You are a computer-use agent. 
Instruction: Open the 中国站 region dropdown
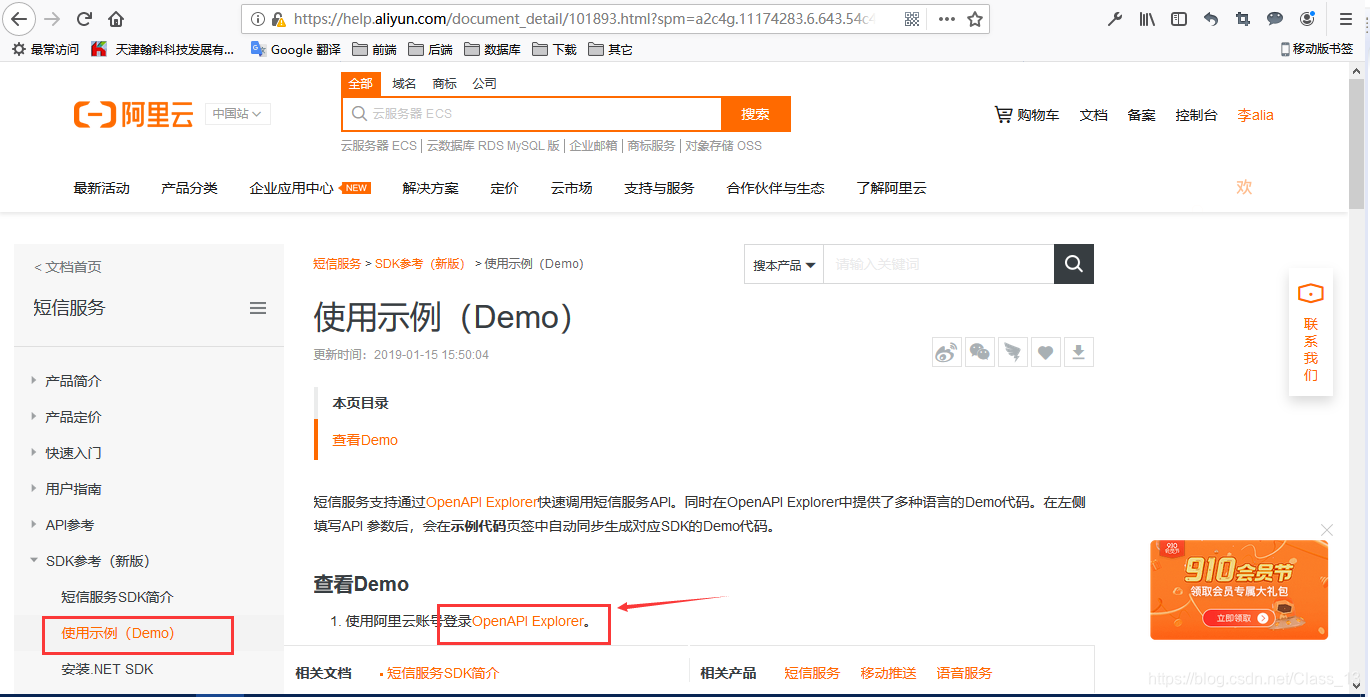click(238, 114)
